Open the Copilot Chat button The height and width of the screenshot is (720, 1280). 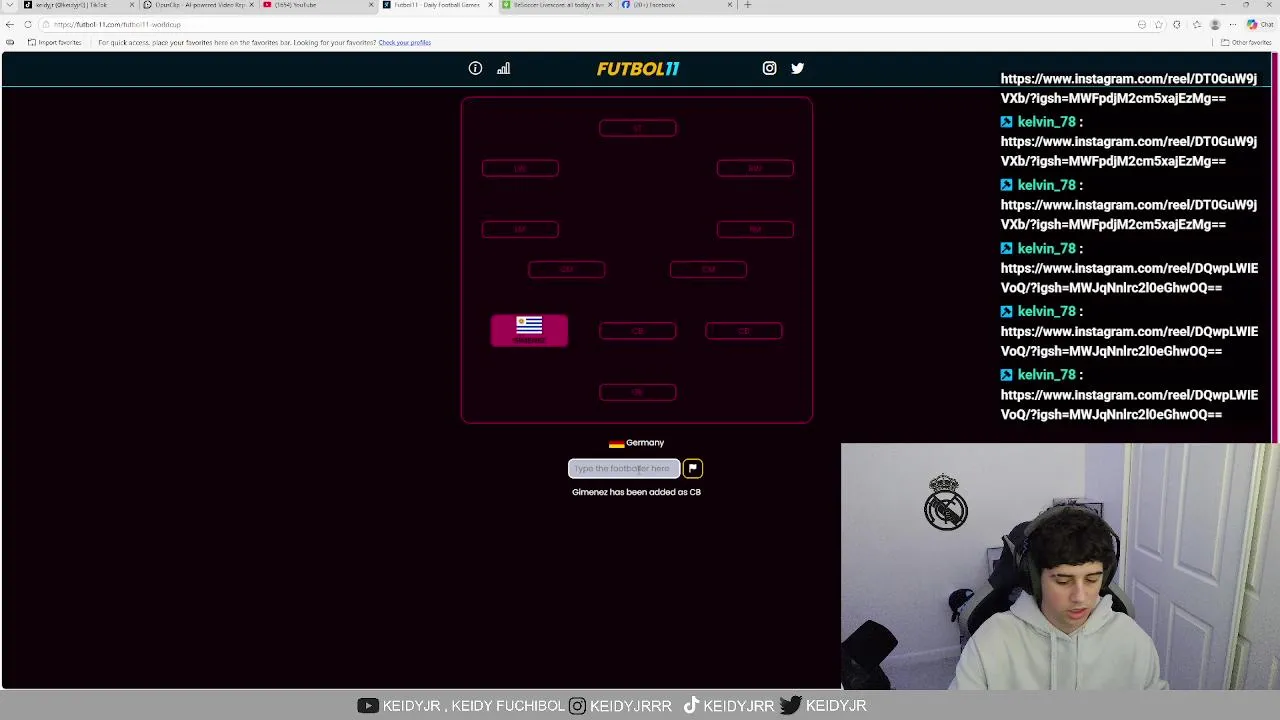[1260, 24]
